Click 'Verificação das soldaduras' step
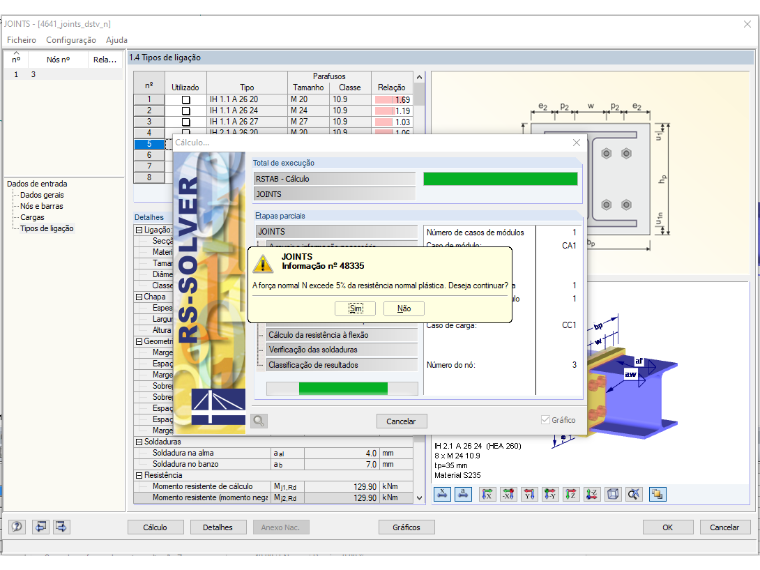The height and width of the screenshot is (570, 760). (341, 349)
